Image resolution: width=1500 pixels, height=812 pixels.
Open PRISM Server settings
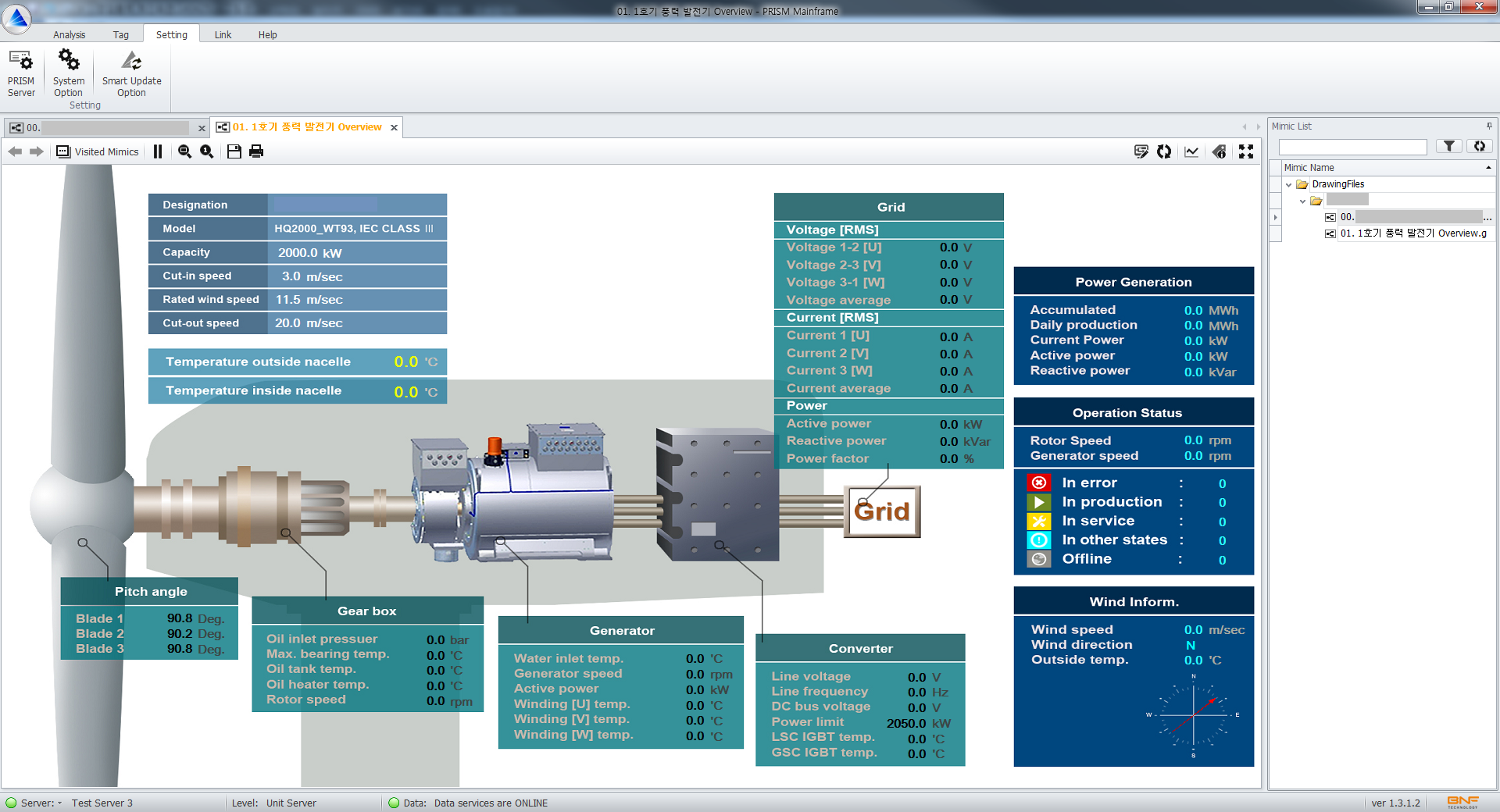(x=21, y=73)
